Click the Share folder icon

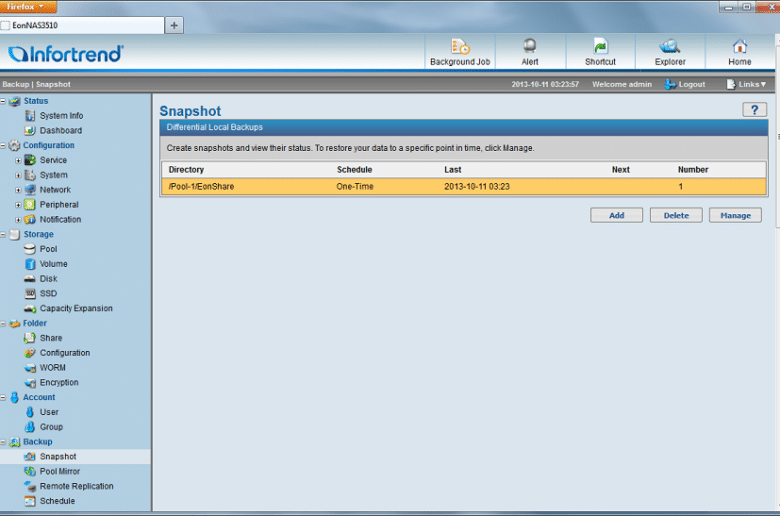[x=30, y=338]
